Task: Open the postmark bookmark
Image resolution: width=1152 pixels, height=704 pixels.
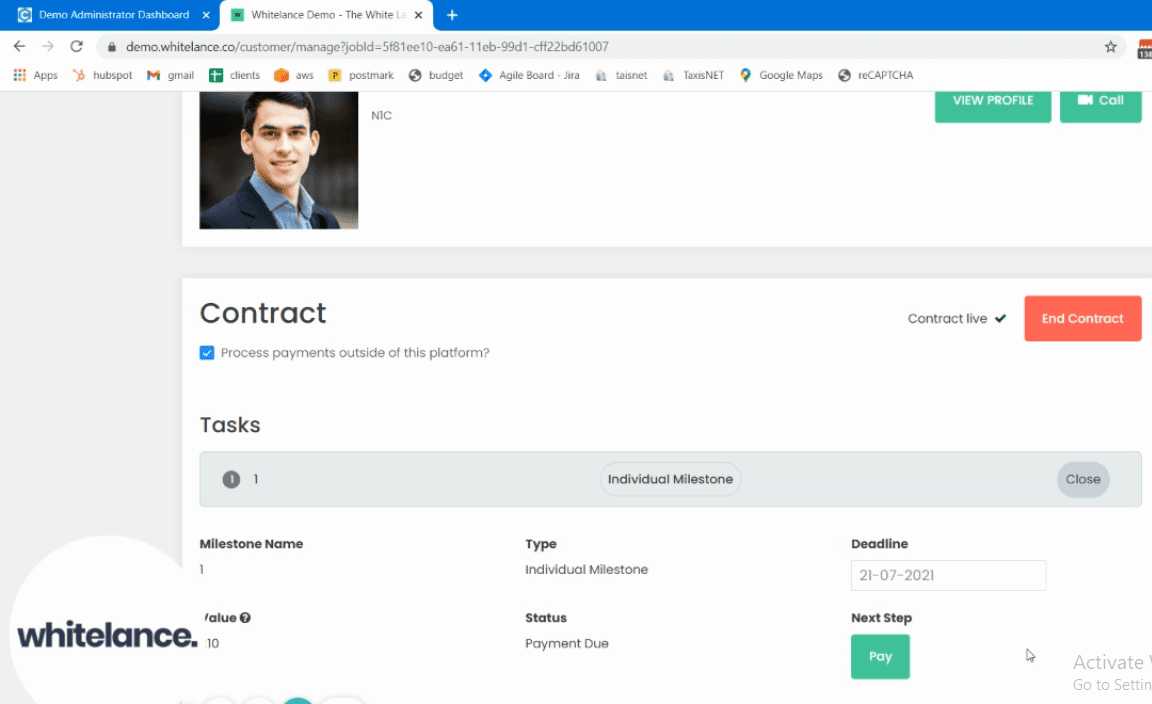Action: [x=361, y=75]
